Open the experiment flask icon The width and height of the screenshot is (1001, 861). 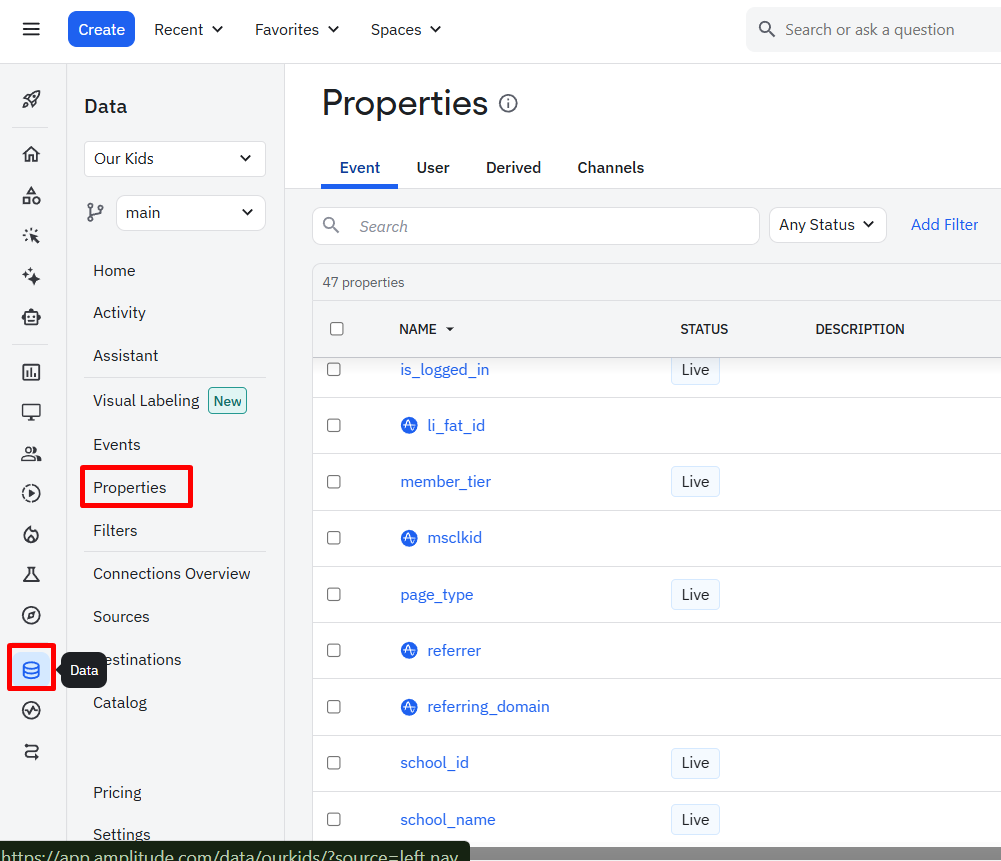[31, 574]
